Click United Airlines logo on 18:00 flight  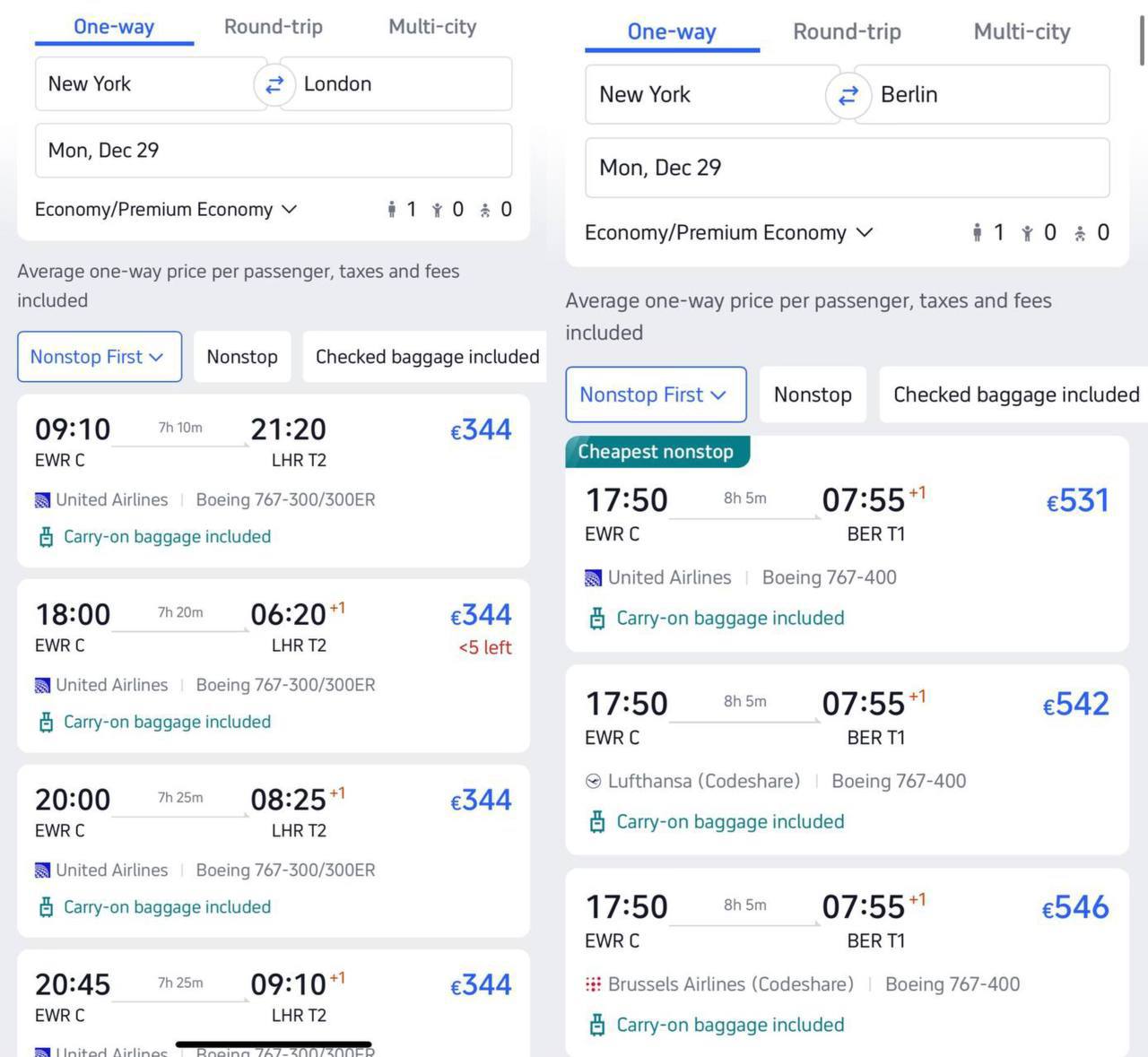[x=42, y=686]
